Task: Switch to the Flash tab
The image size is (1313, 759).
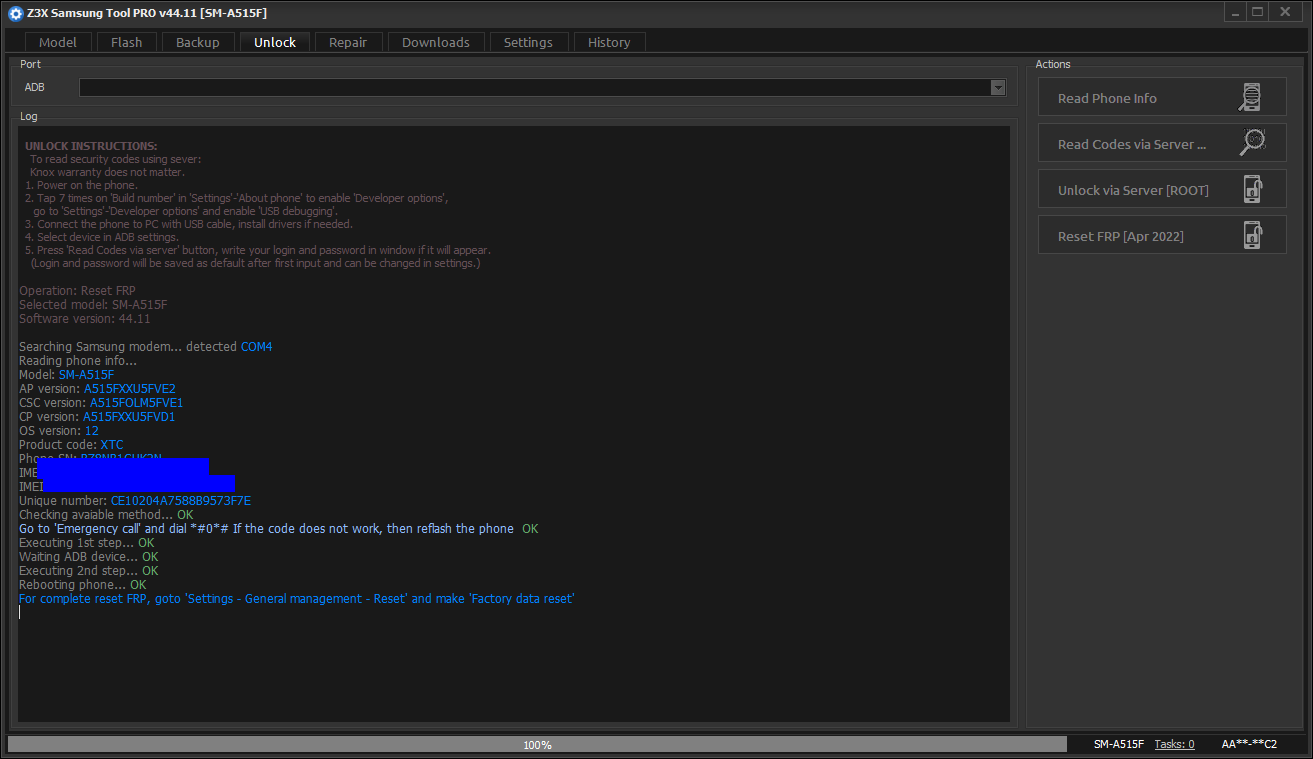Action: pos(127,42)
